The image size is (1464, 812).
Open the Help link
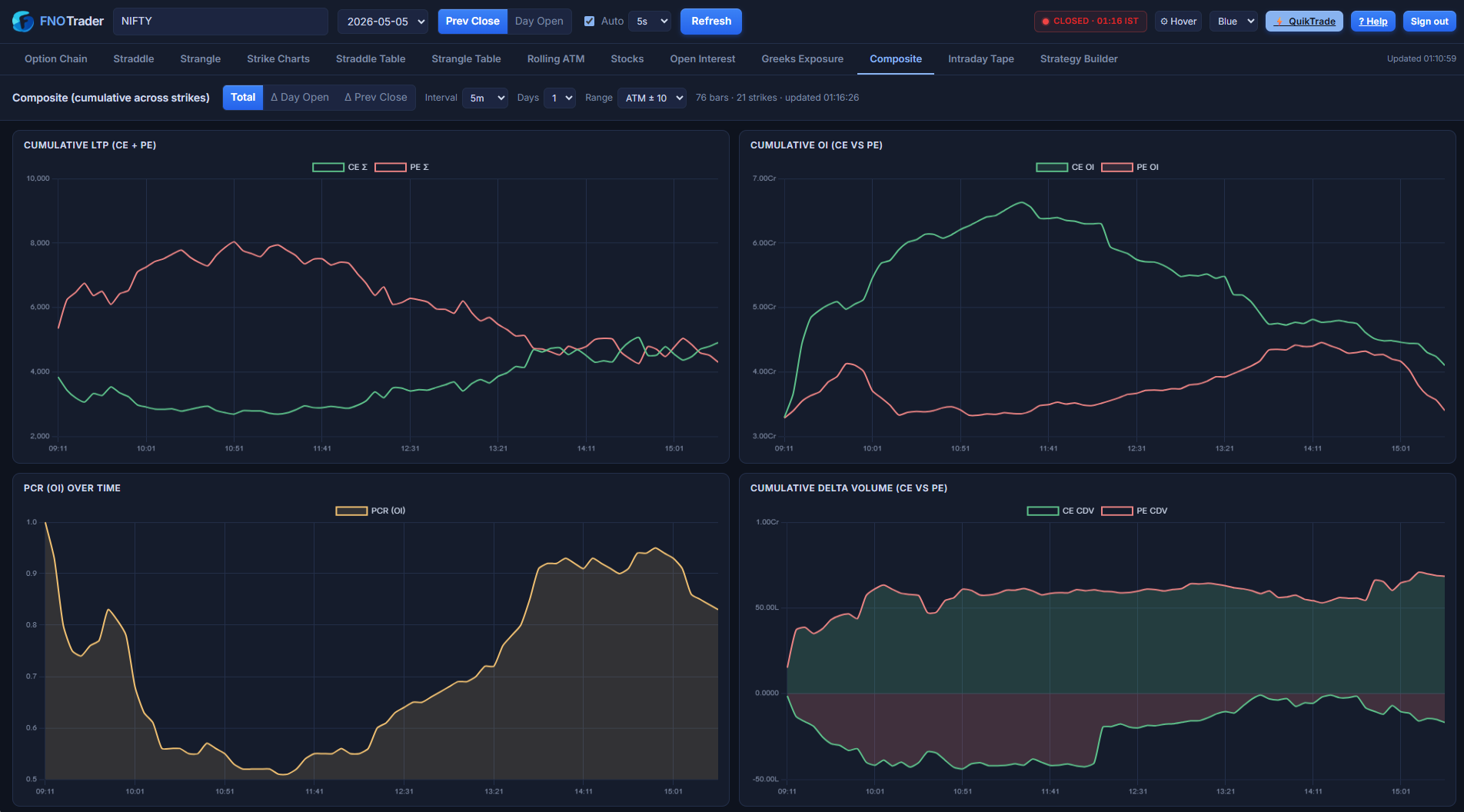tap(1372, 22)
